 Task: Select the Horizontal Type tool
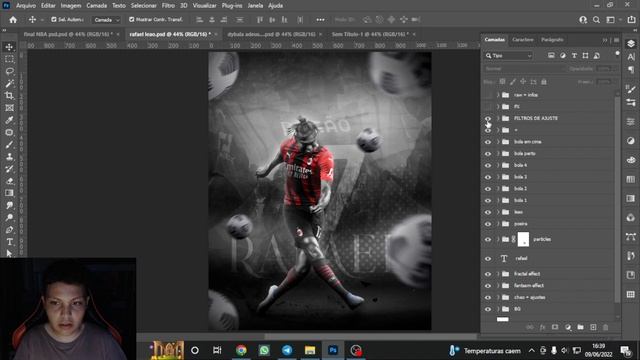pos(9,242)
